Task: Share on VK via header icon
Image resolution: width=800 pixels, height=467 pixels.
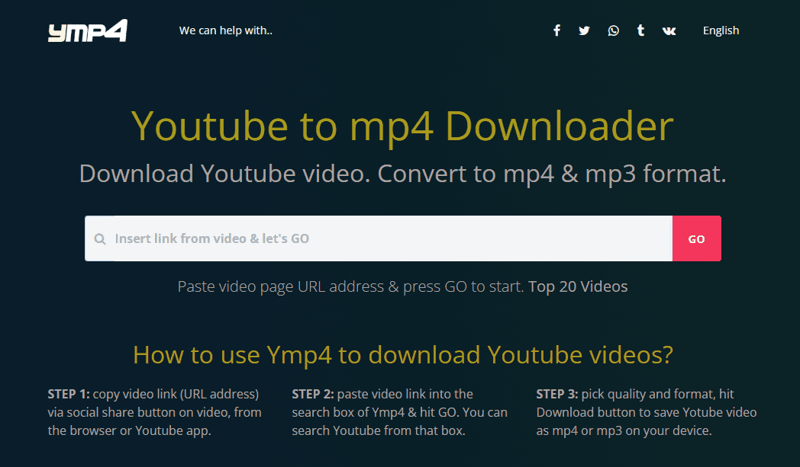Action: click(x=669, y=31)
